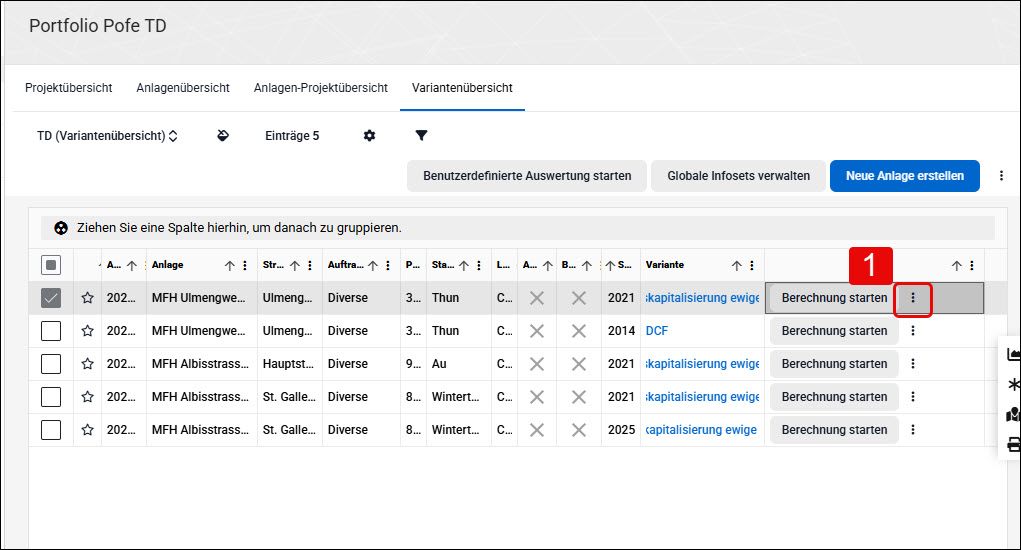1021x550 pixels.
Task: Sort by Anlage column arrow
Action: tap(230, 266)
